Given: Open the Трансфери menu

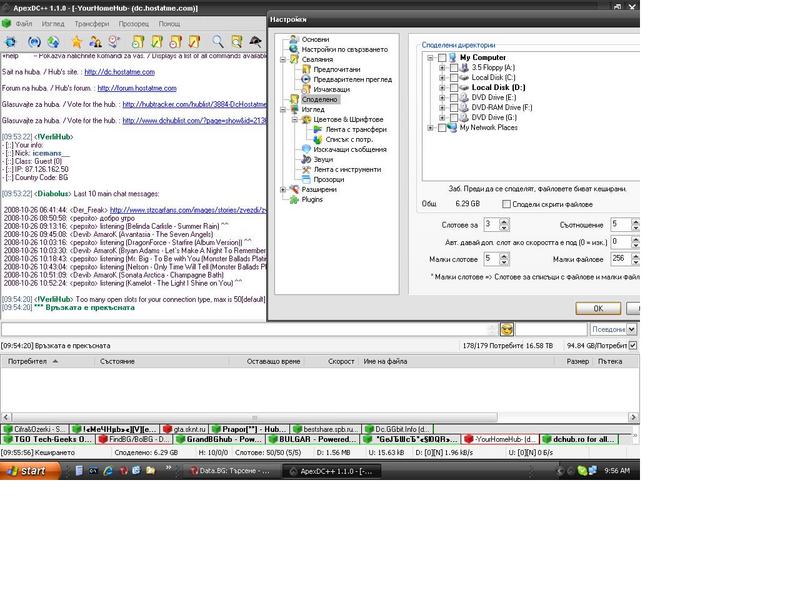Looking at the screenshot, I should pyautogui.click(x=92, y=23).
